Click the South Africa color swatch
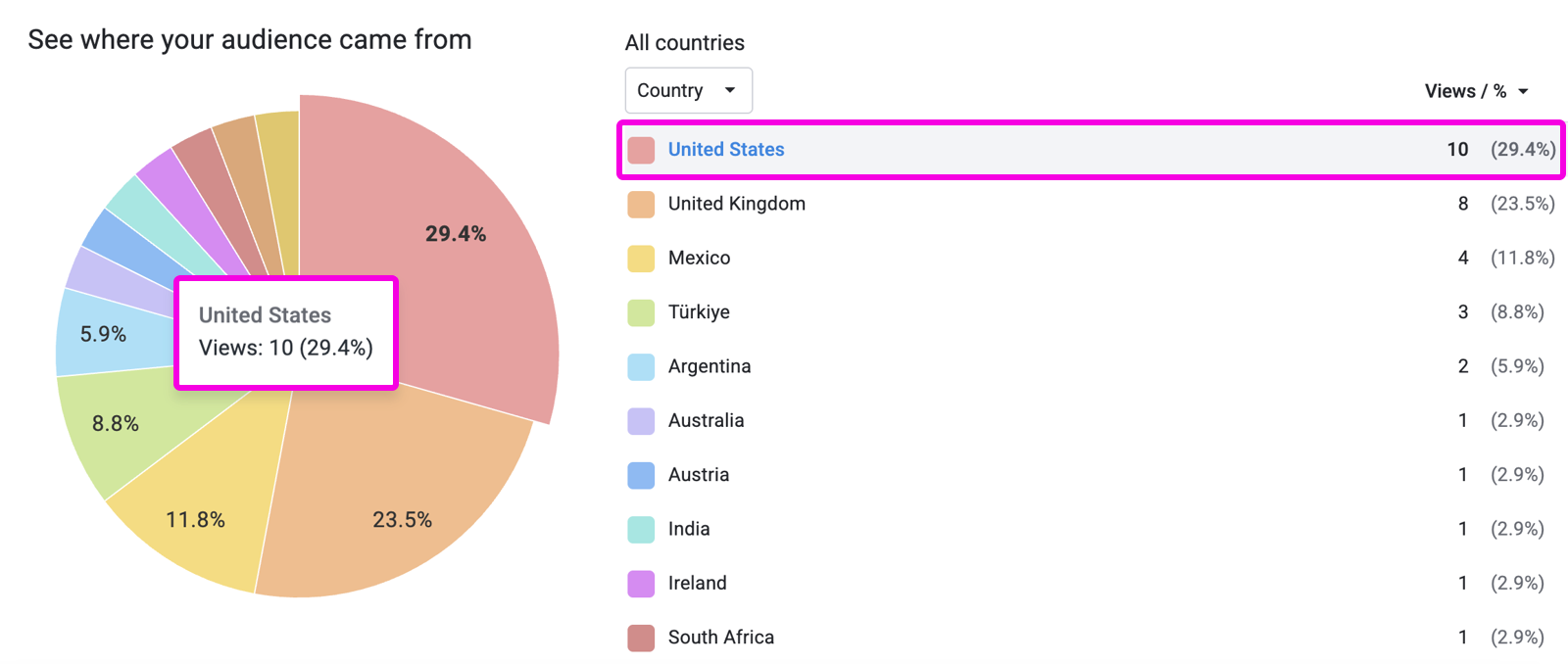 [x=641, y=638]
